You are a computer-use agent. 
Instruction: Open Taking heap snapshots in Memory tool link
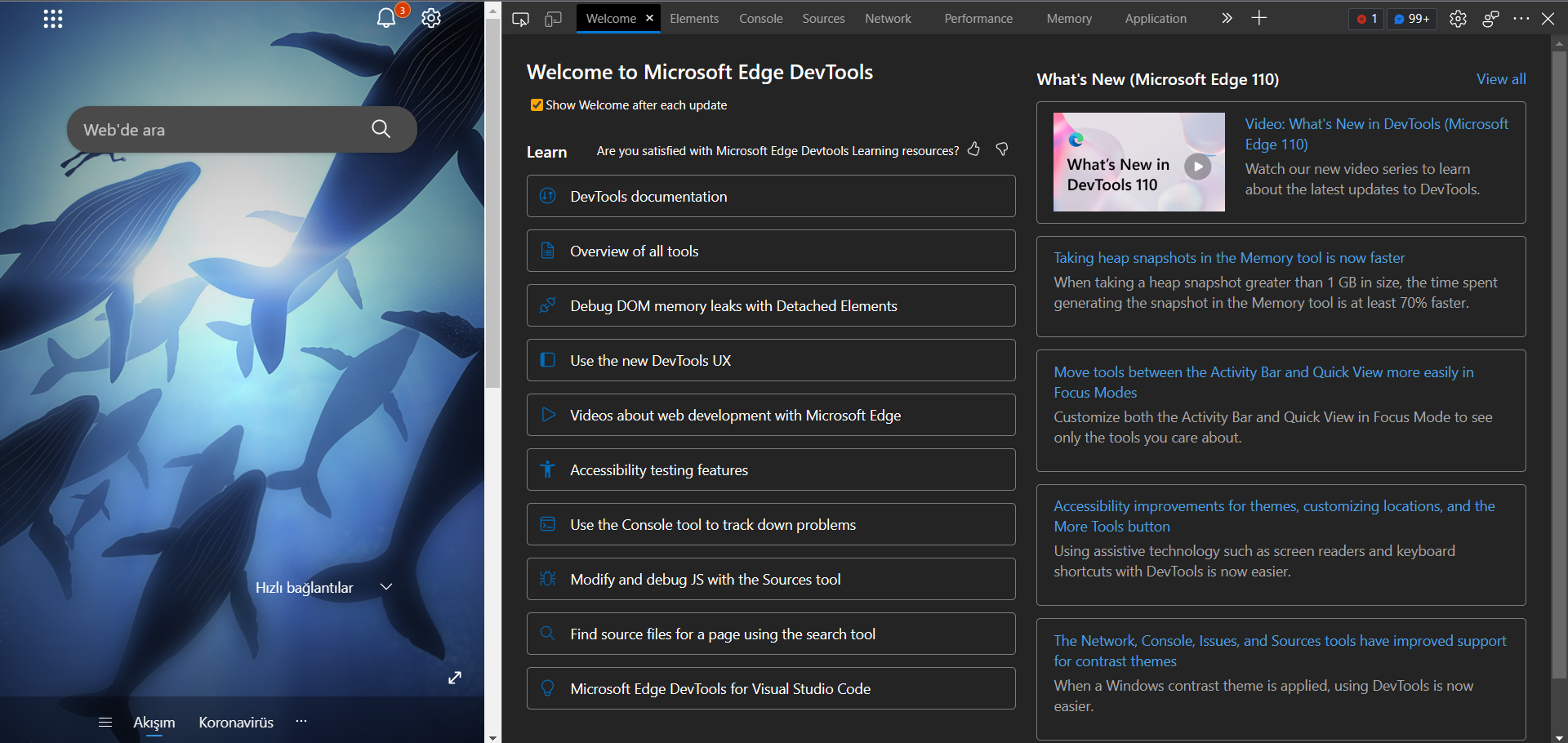(1229, 258)
